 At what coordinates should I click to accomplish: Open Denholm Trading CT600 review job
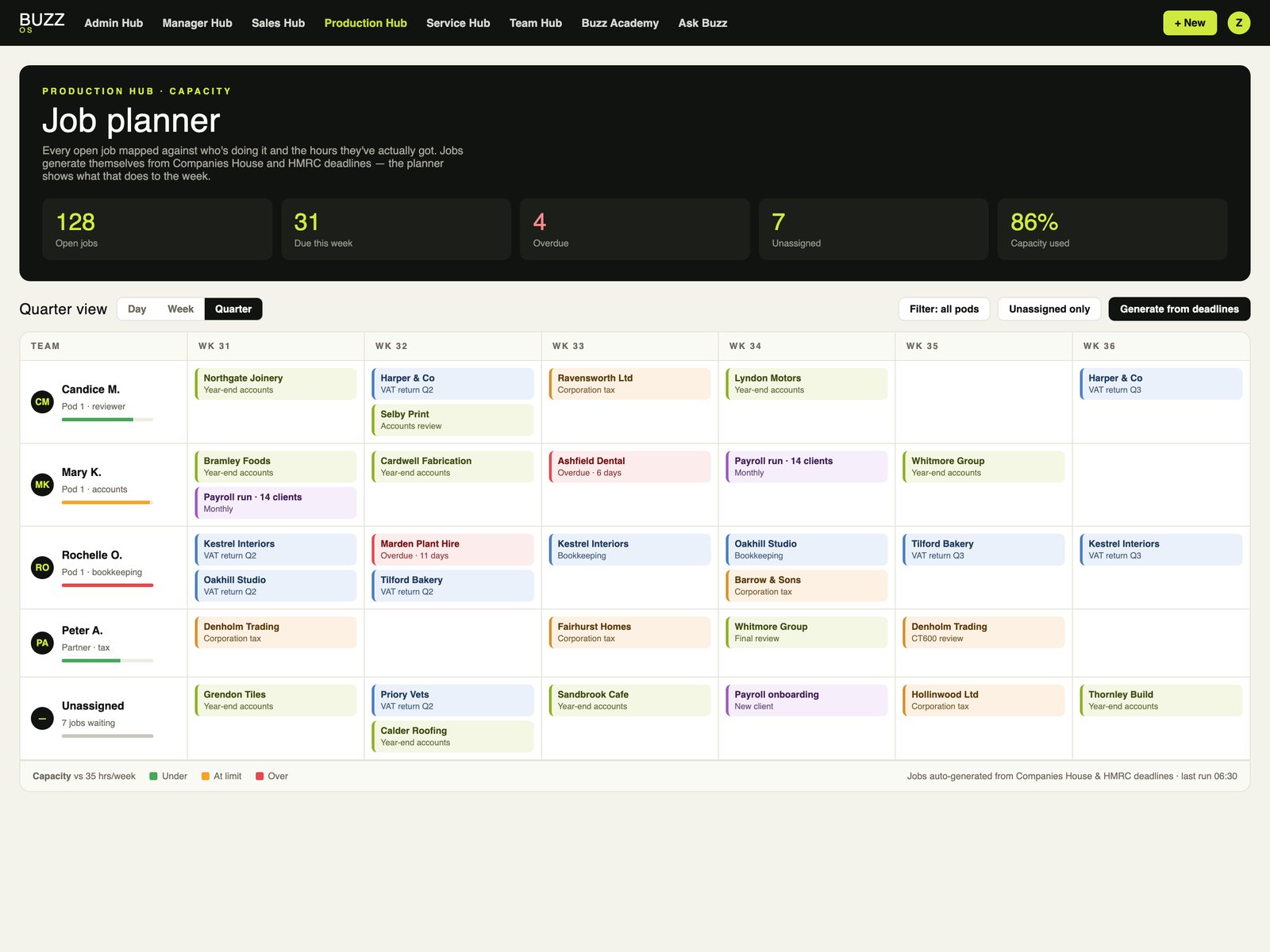(x=984, y=632)
